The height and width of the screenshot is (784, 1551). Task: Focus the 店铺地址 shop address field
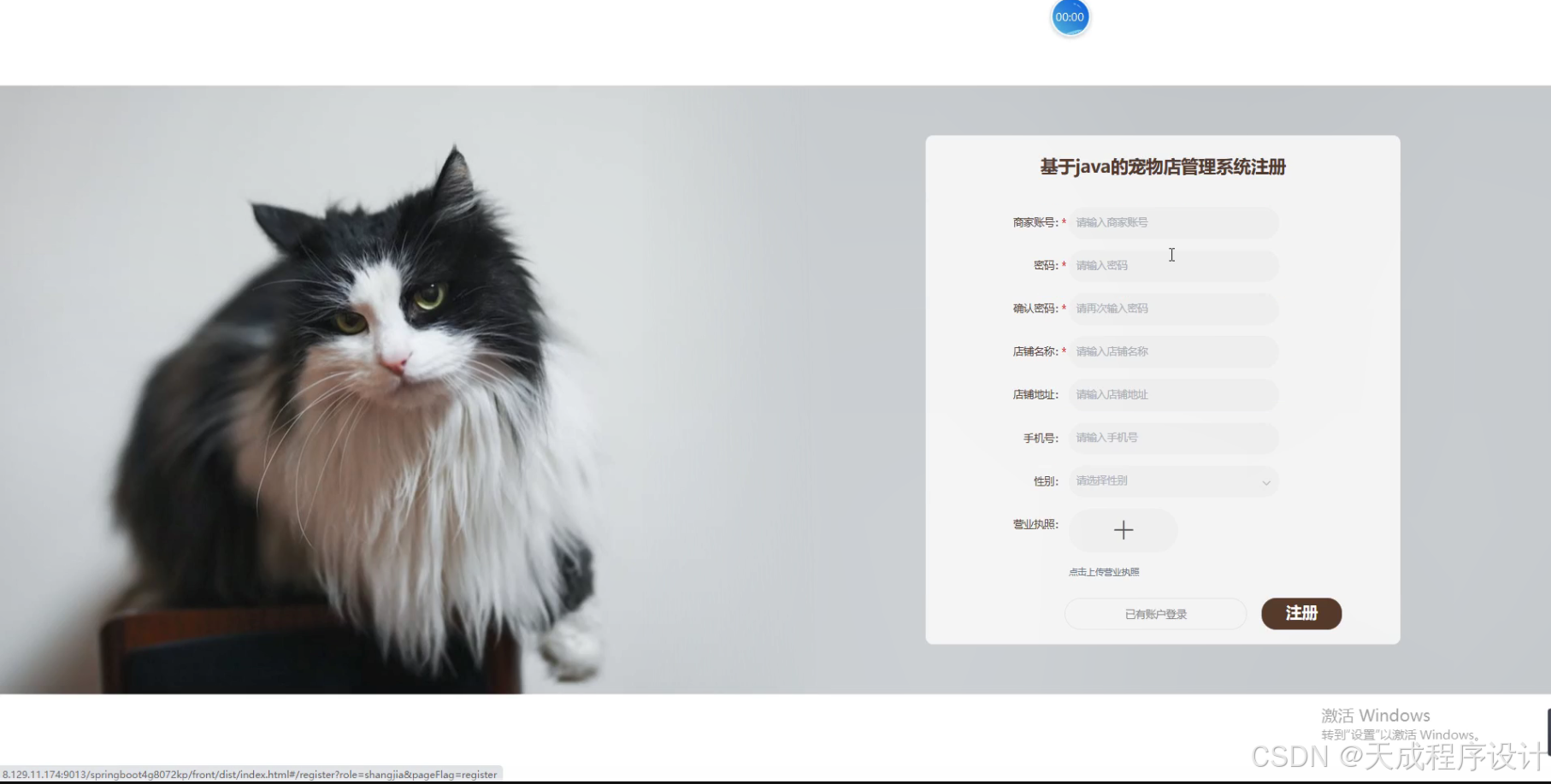pyautogui.click(x=1171, y=394)
